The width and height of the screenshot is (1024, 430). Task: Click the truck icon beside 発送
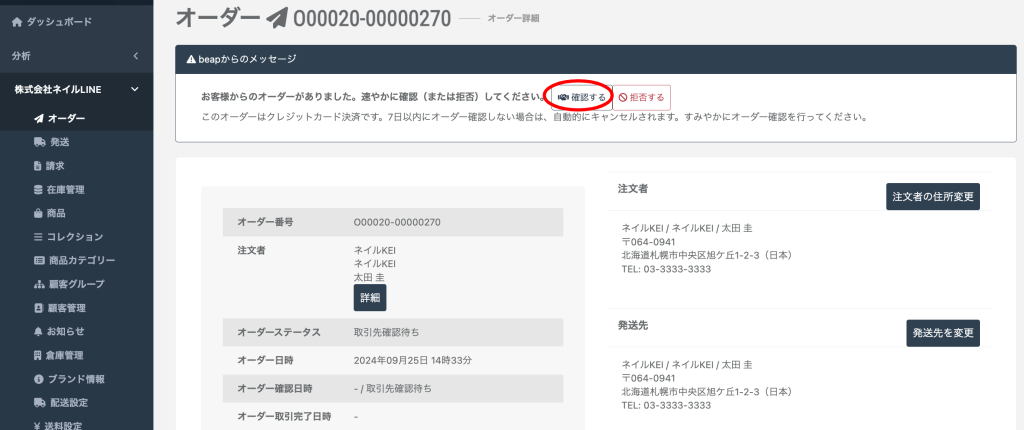pos(39,142)
